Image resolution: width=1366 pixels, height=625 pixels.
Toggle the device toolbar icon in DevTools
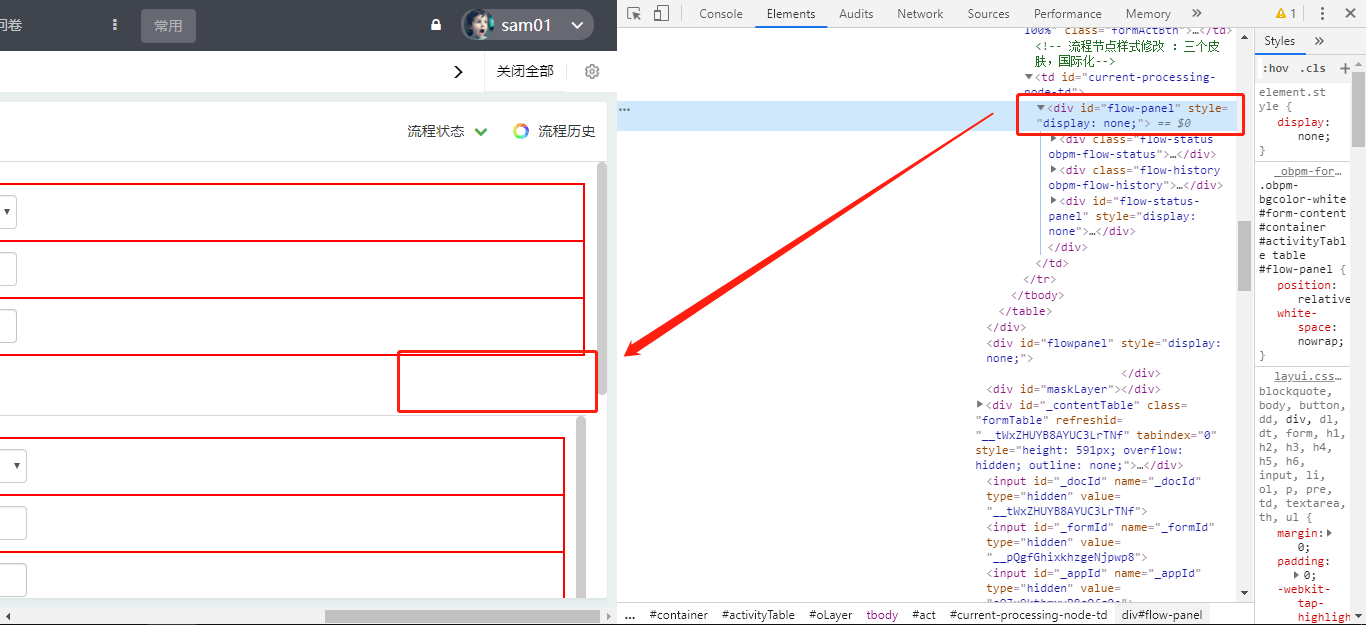pyautogui.click(x=661, y=13)
